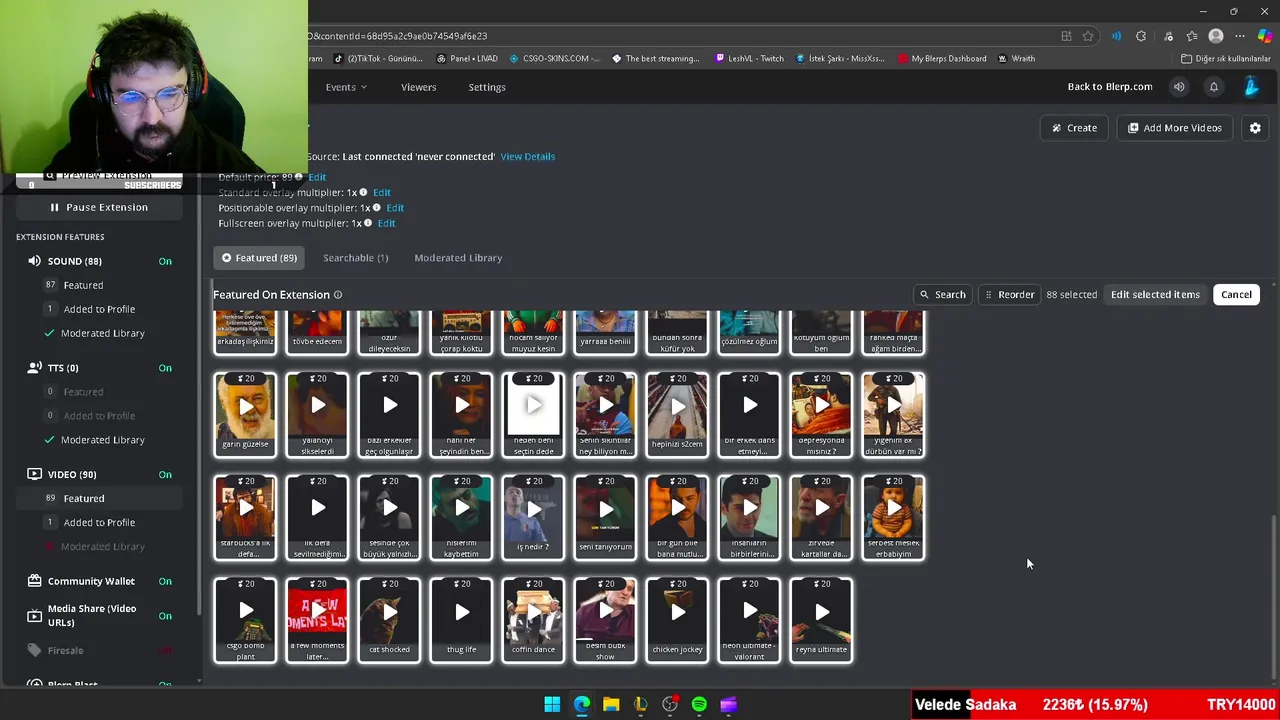Select Added to Profile under SOUND
The height and width of the screenshot is (720, 1280).
tap(99, 309)
